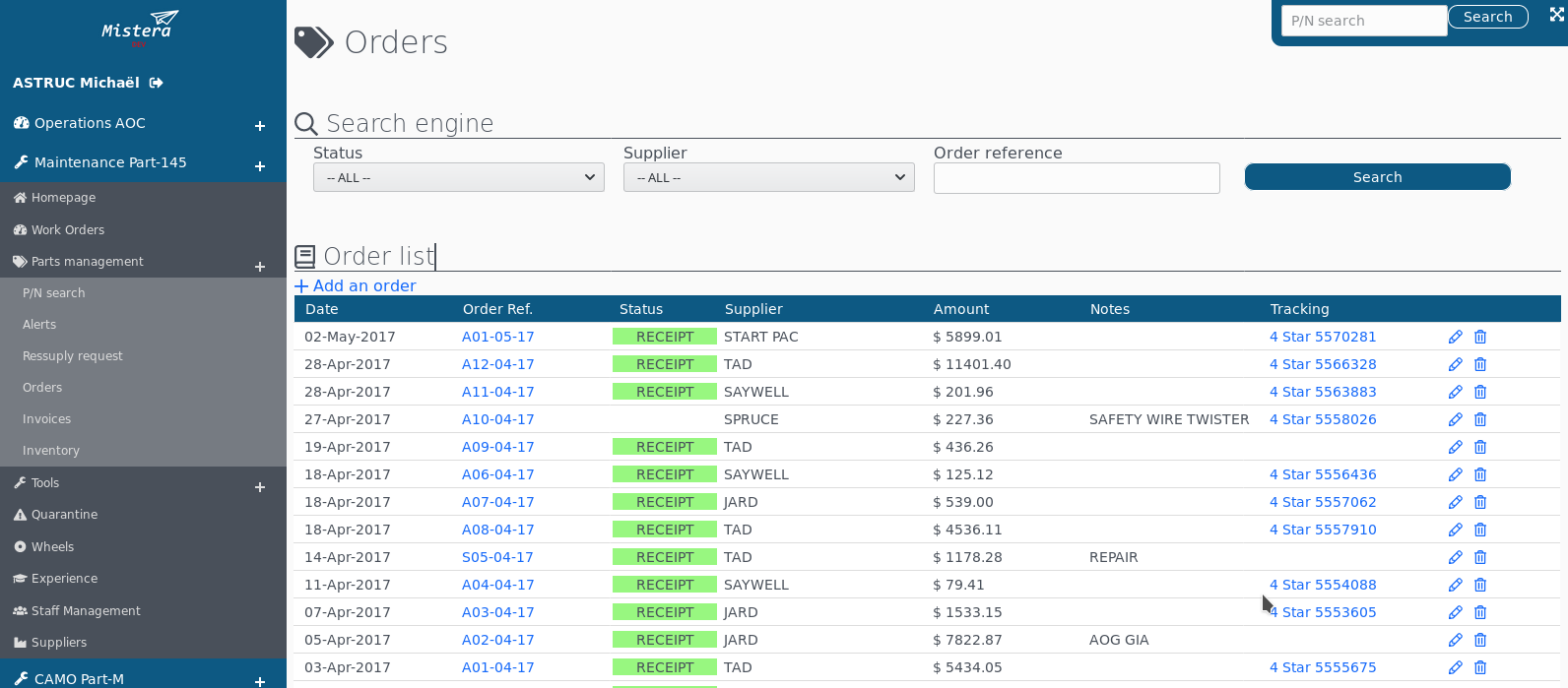
Task: Click the search engine Search button
Action: coord(1377,177)
